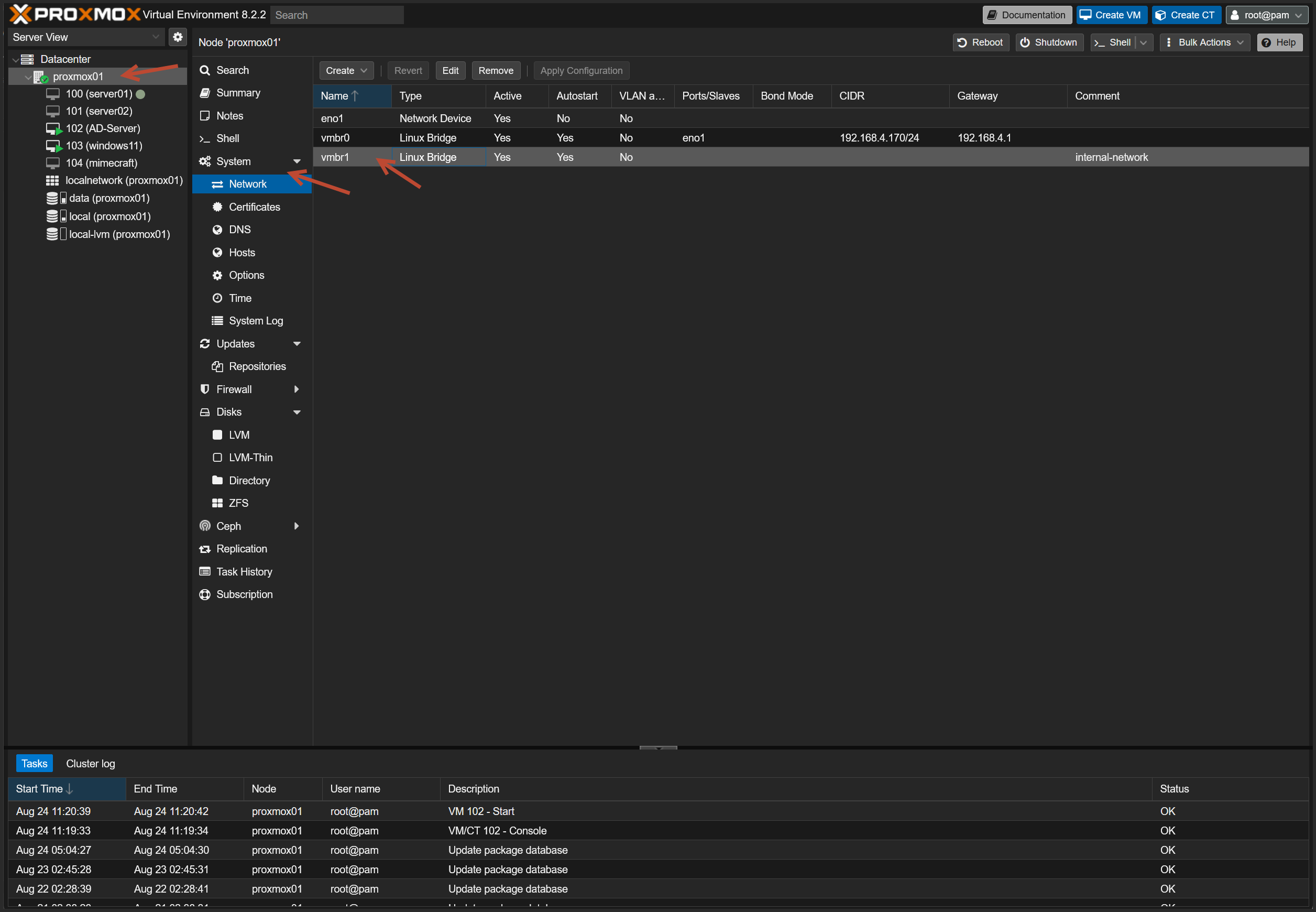
Task: Open the Task History menu item
Action: 244,571
